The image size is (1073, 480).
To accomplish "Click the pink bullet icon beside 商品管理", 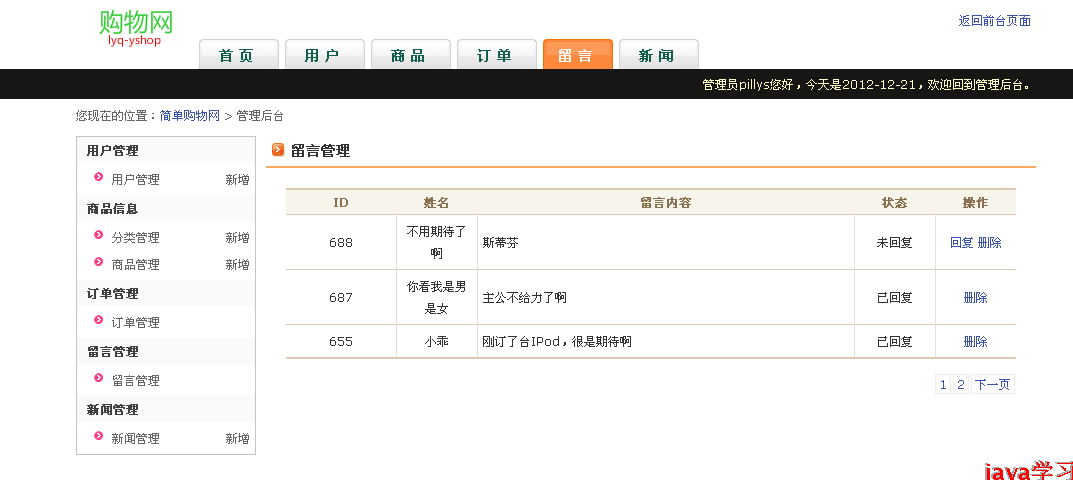I will click(x=99, y=262).
